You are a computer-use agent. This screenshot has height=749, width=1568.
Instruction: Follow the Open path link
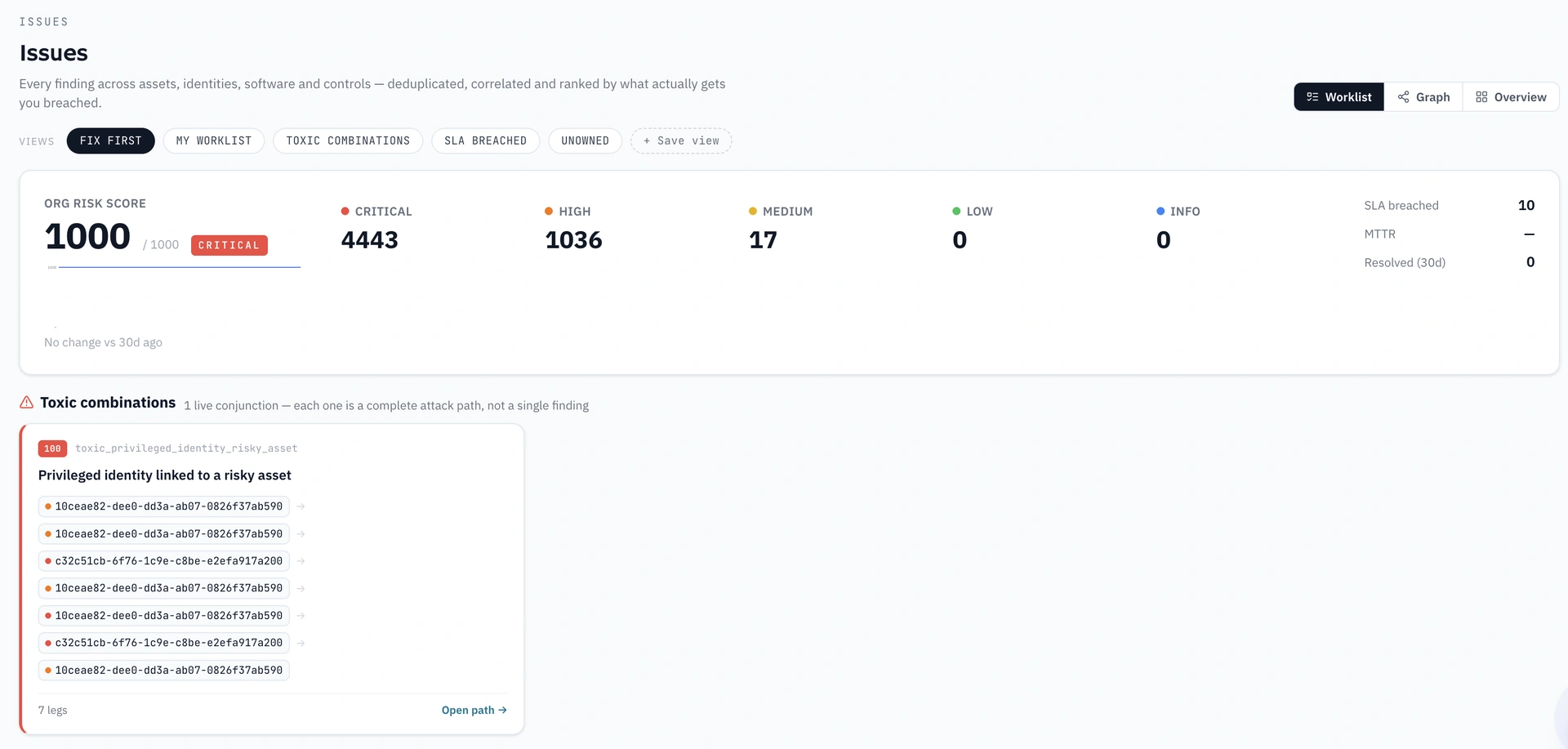[x=474, y=710]
